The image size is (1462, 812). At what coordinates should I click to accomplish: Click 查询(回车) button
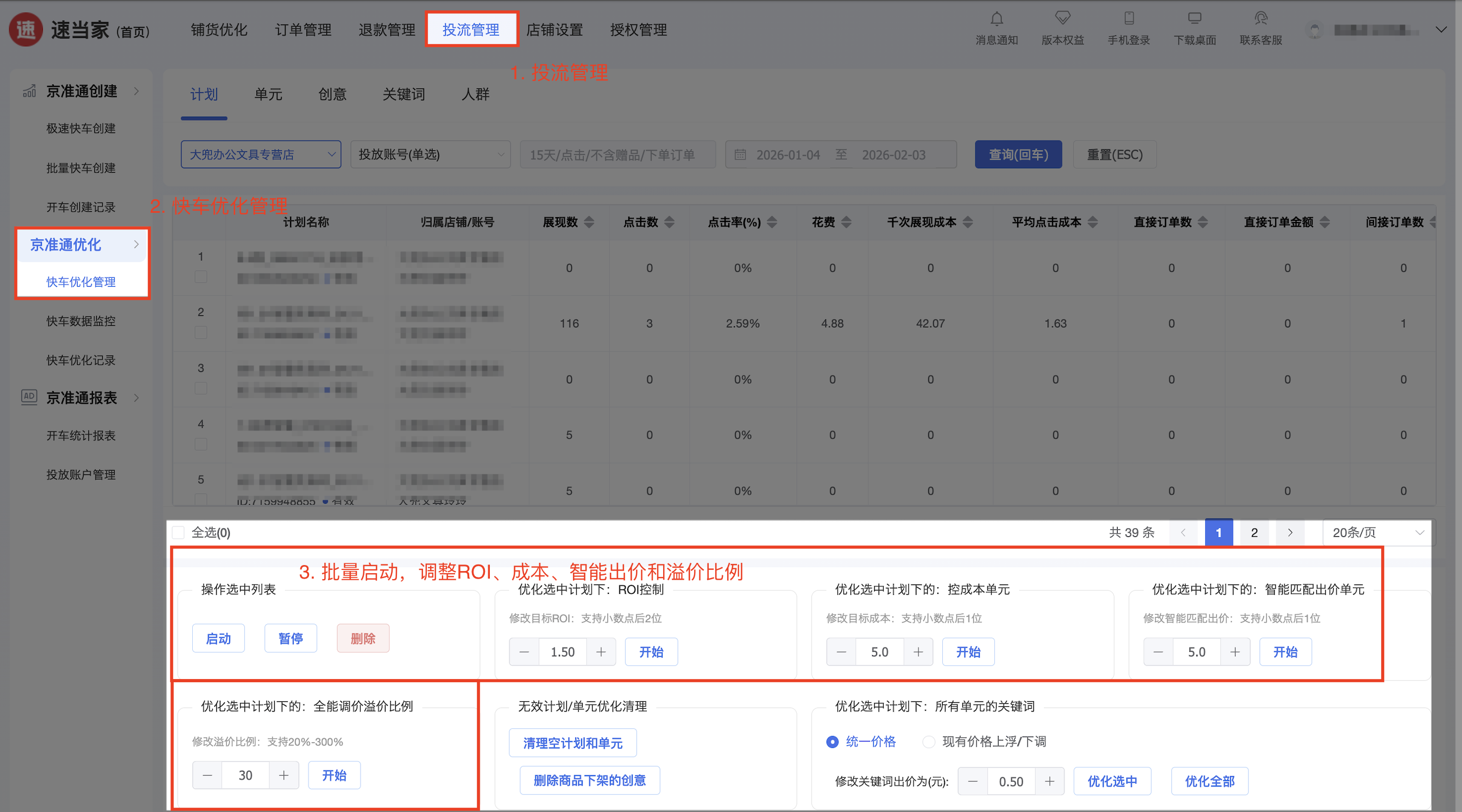(x=1018, y=155)
